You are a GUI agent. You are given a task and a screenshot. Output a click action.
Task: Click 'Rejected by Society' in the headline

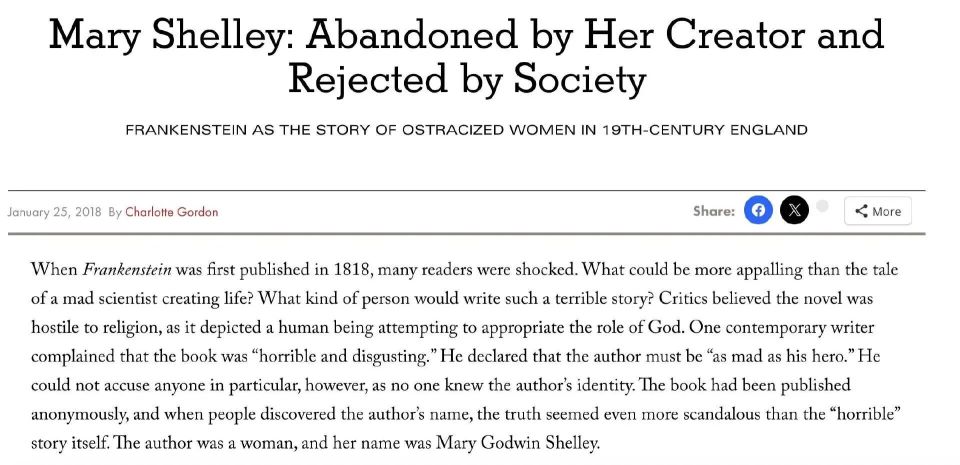pos(466,78)
